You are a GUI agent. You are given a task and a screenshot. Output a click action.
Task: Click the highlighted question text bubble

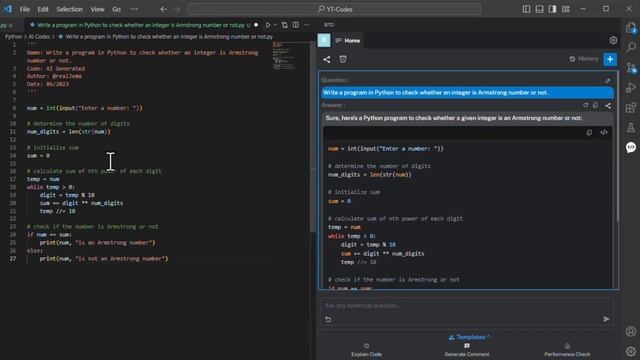[467, 93]
